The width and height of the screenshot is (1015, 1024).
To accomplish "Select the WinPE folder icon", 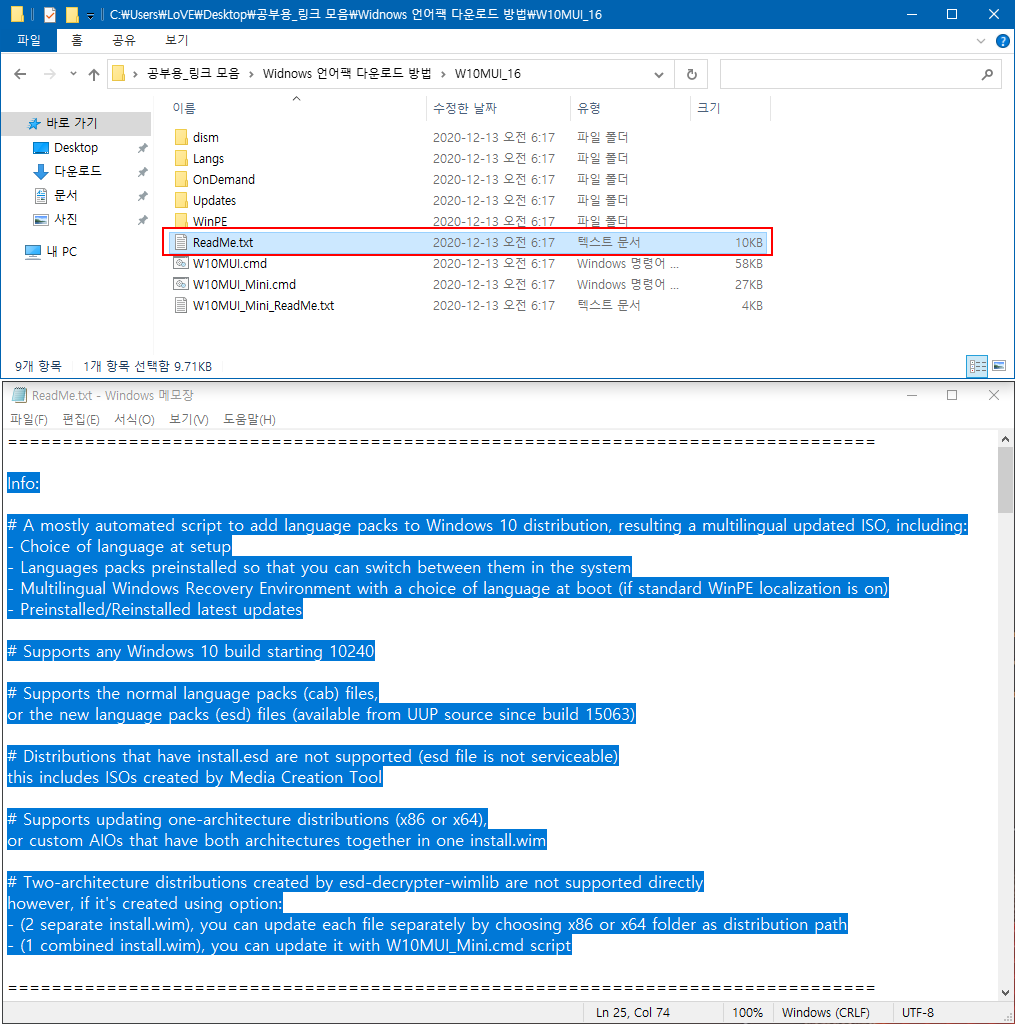I will (x=181, y=221).
